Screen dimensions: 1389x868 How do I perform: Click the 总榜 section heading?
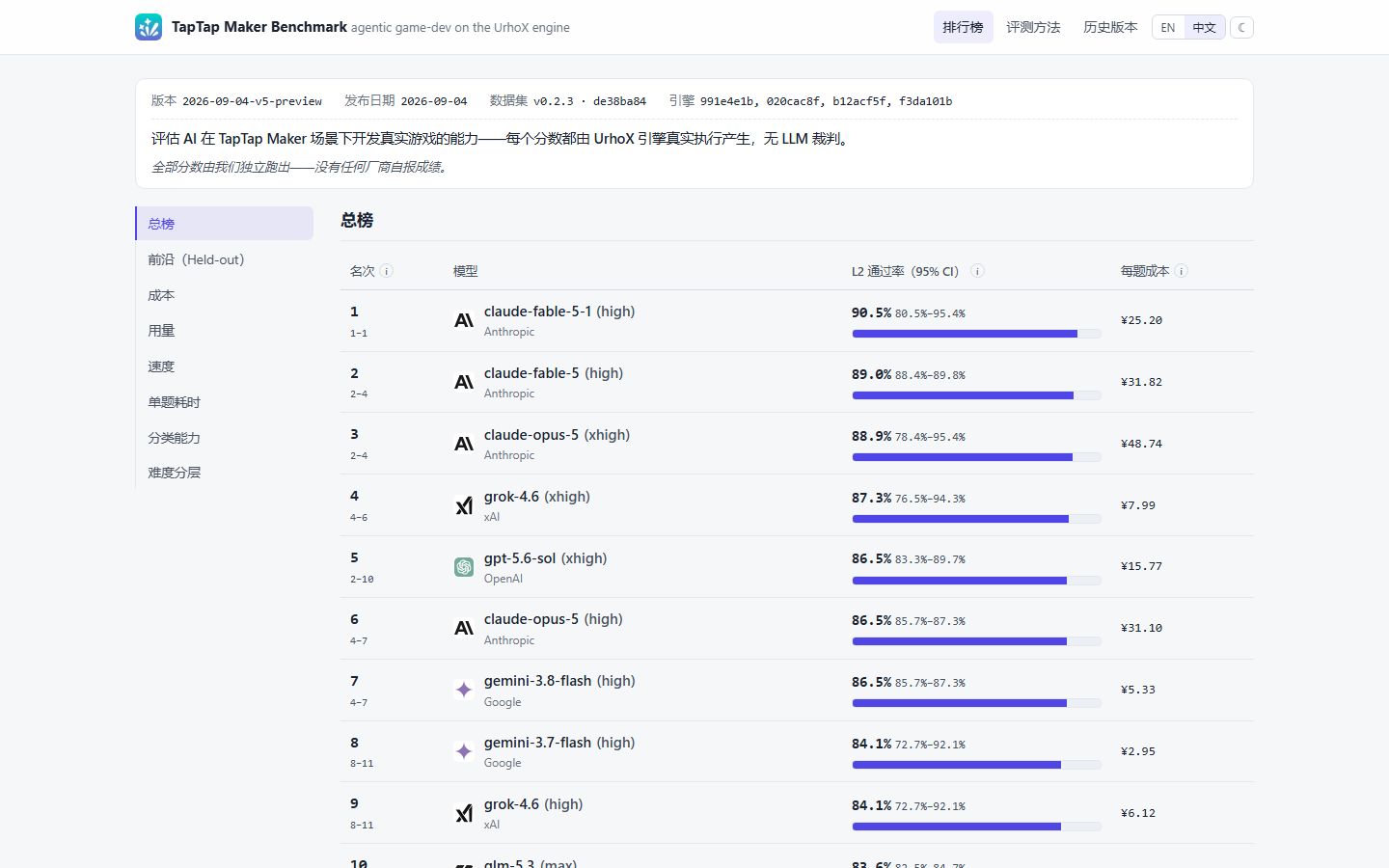357,220
